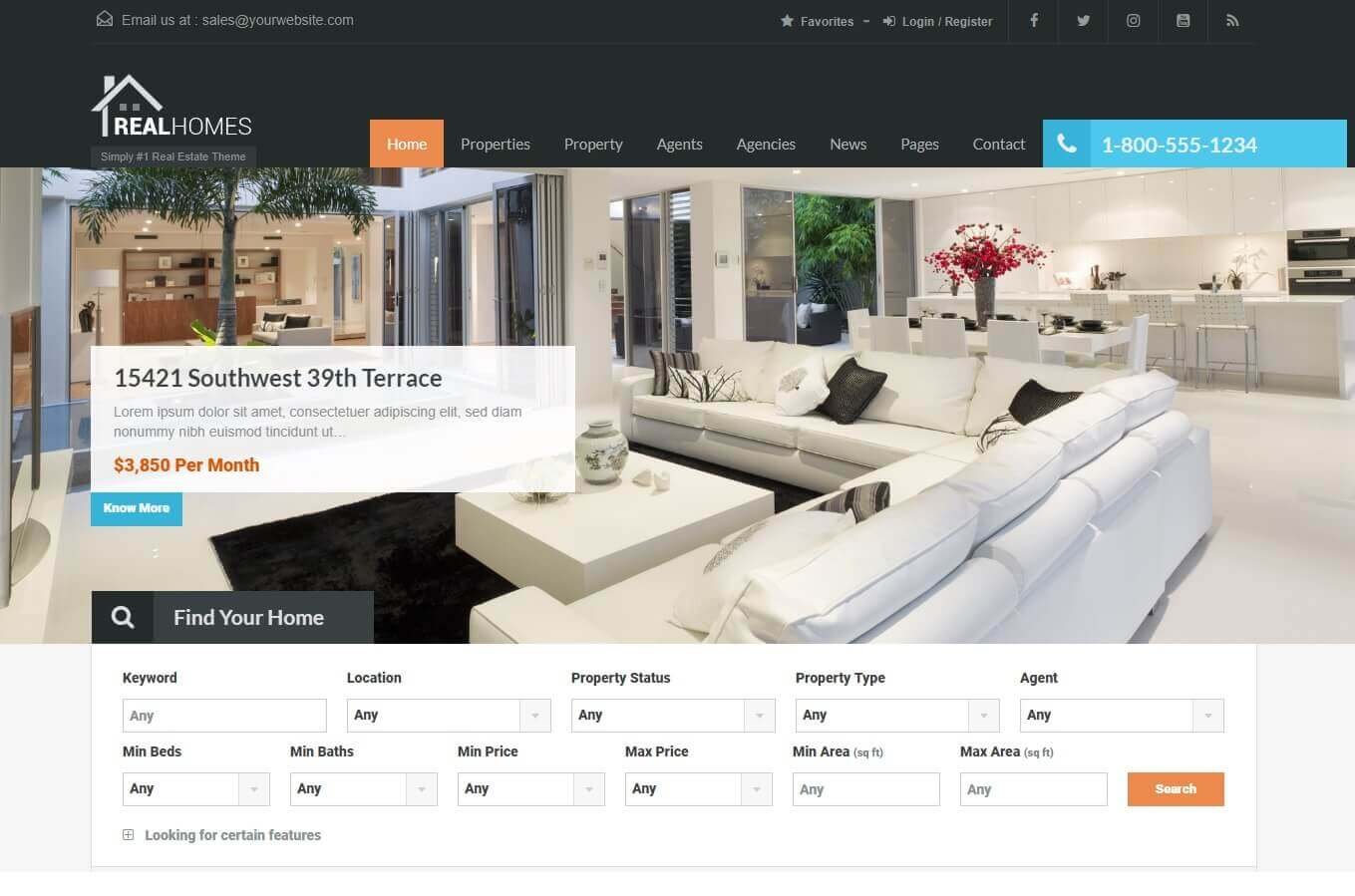
Task: Open the 15421 Southwest 39th Terrace listing
Action: pos(278,378)
